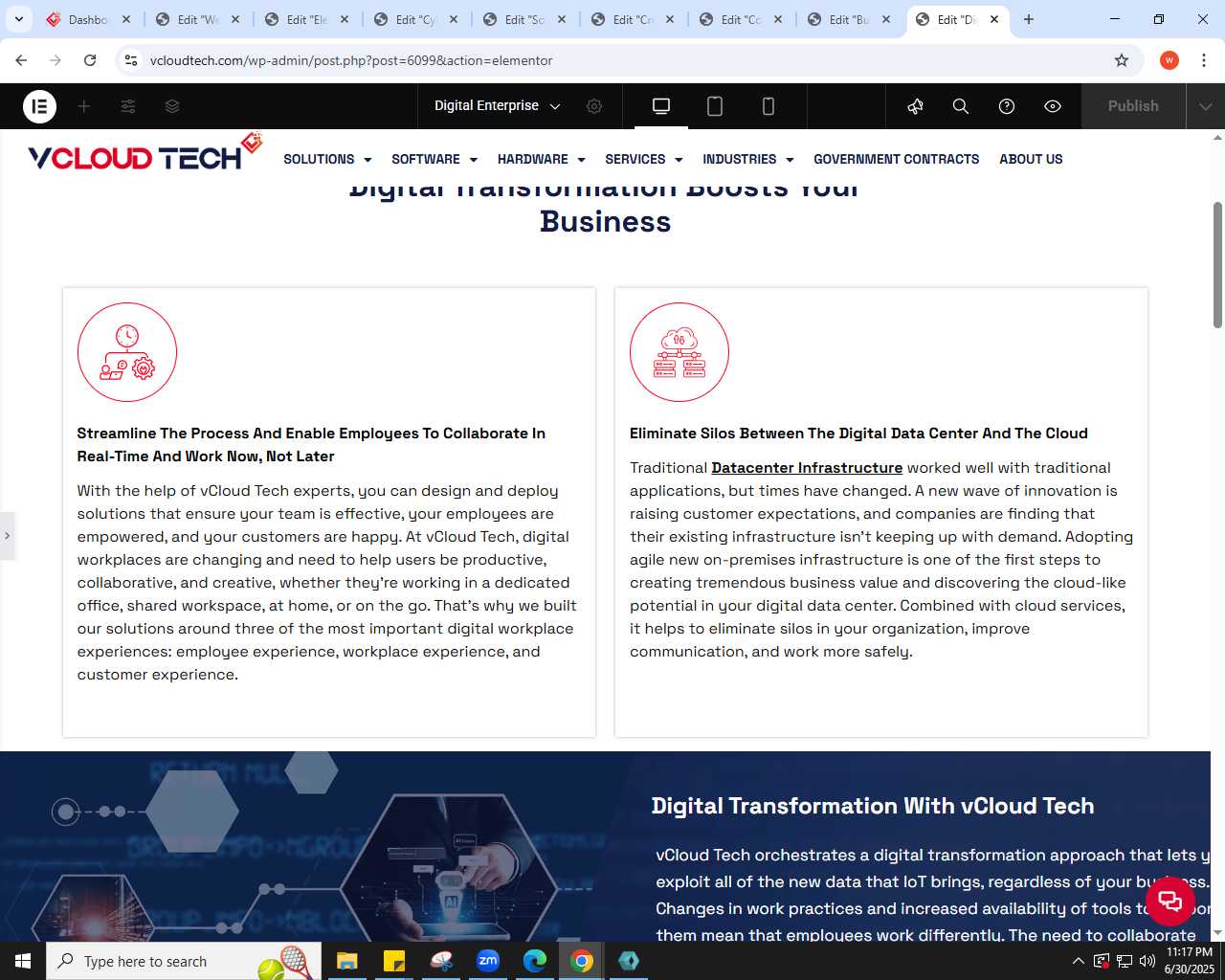Viewport: 1225px width, 980px height.
Task: Expand the collapsed Elementor side panel
Action: [7, 535]
